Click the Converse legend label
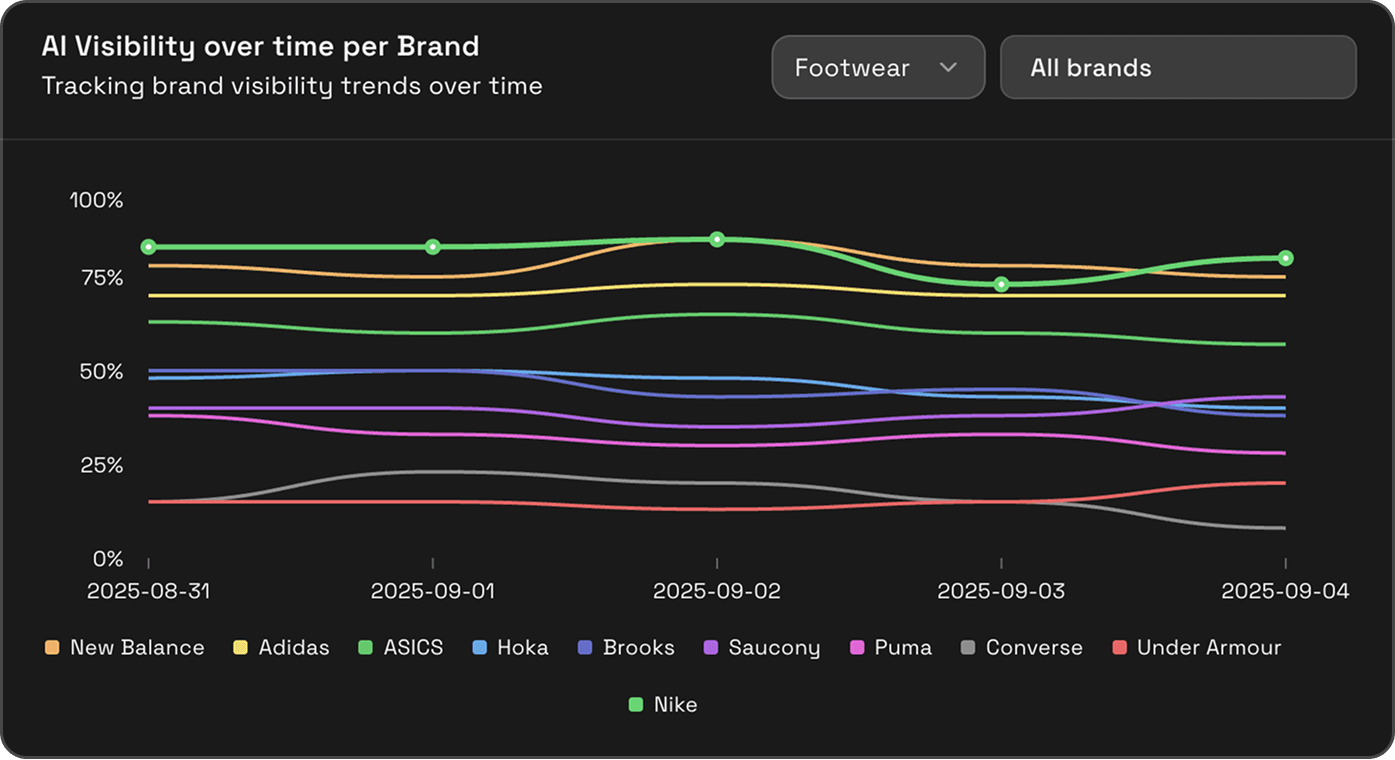1395x760 pixels. [1034, 648]
